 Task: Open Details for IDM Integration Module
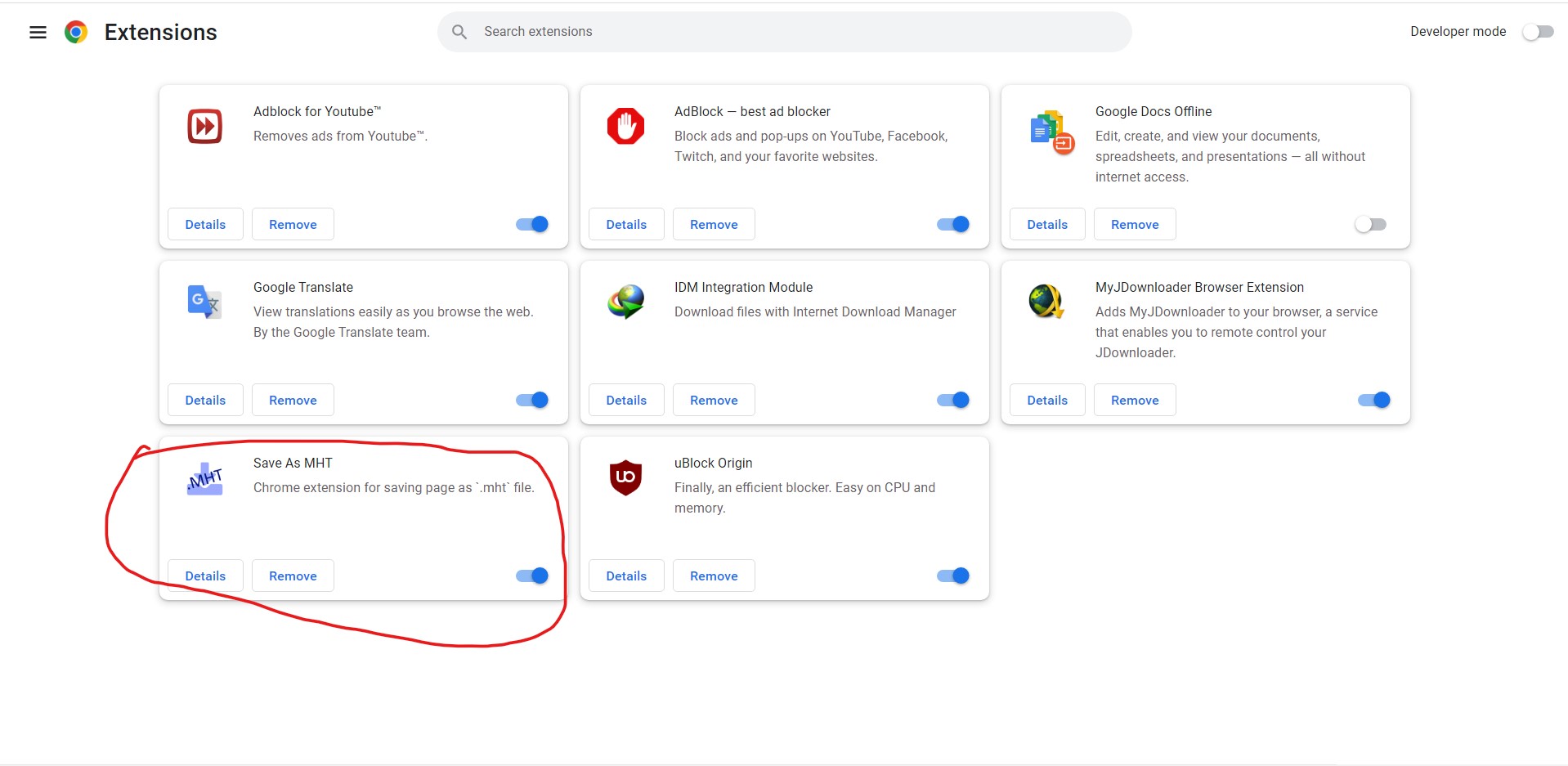[x=626, y=400]
